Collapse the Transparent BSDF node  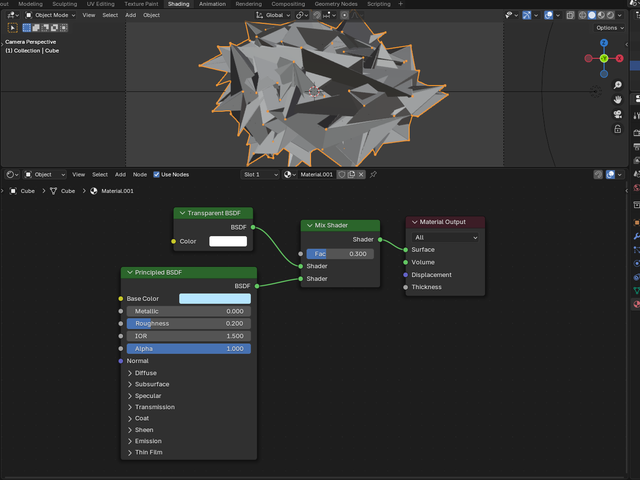point(182,213)
